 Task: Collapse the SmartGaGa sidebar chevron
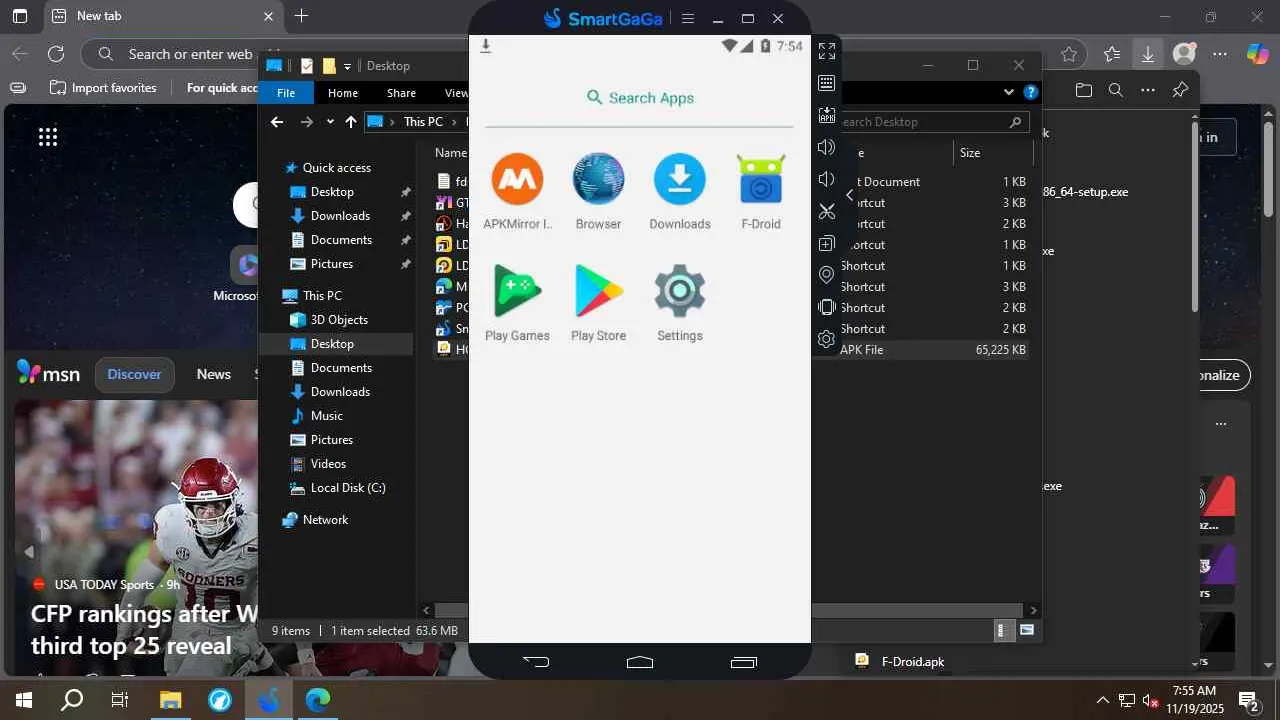[849, 195]
